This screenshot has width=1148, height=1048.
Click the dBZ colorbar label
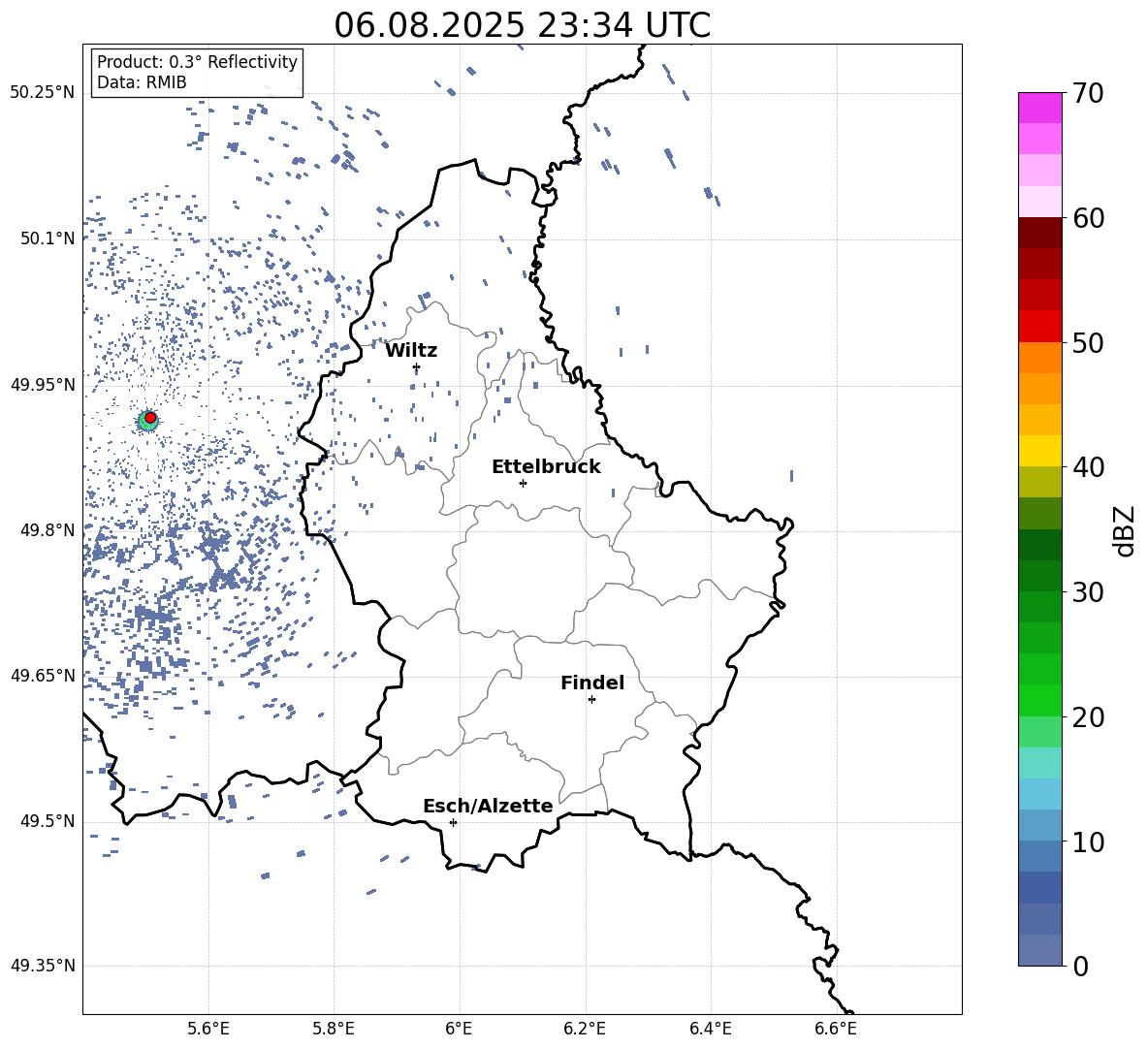pyautogui.click(x=1126, y=530)
